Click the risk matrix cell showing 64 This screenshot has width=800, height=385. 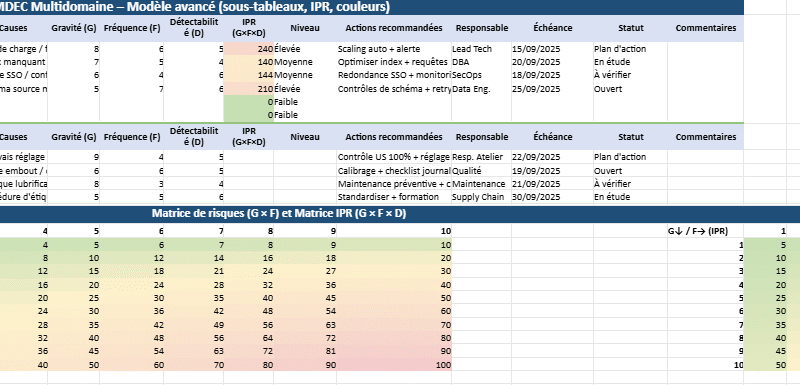coord(249,339)
